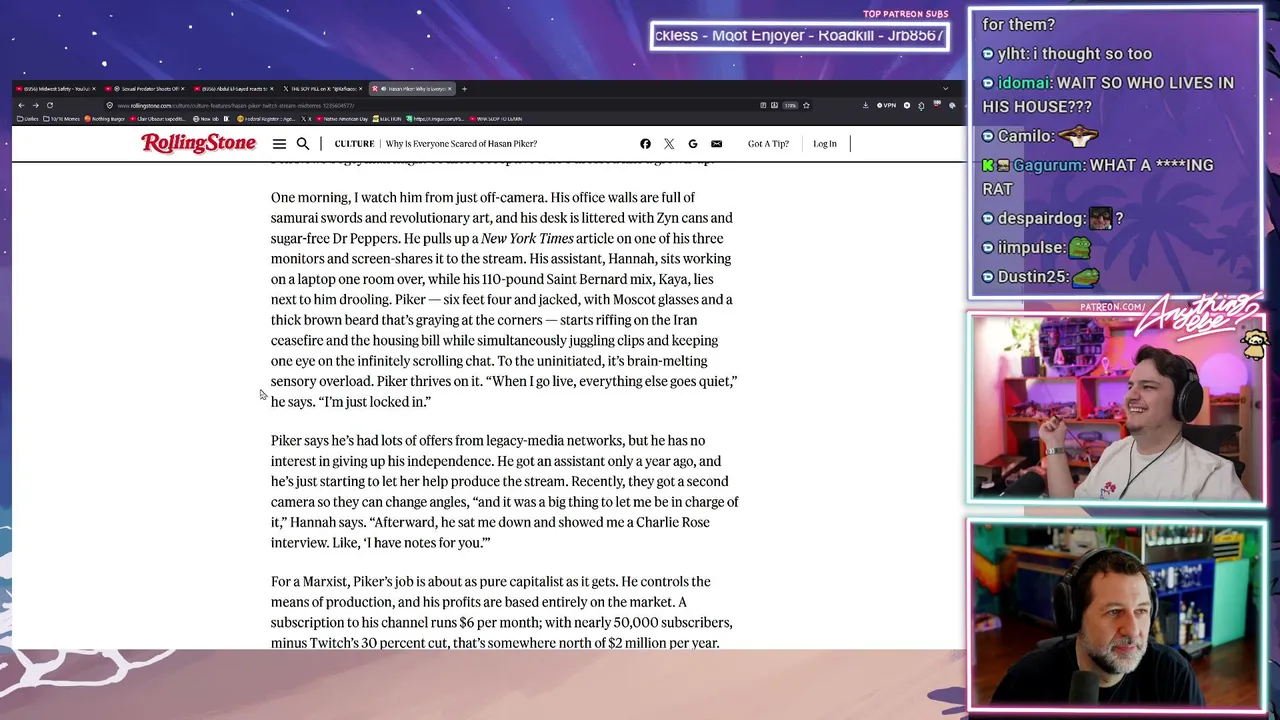The width and height of the screenshot is (1280, 720).
Task: Expand the tab list dropdown arrow
Action: click(945, 89)
